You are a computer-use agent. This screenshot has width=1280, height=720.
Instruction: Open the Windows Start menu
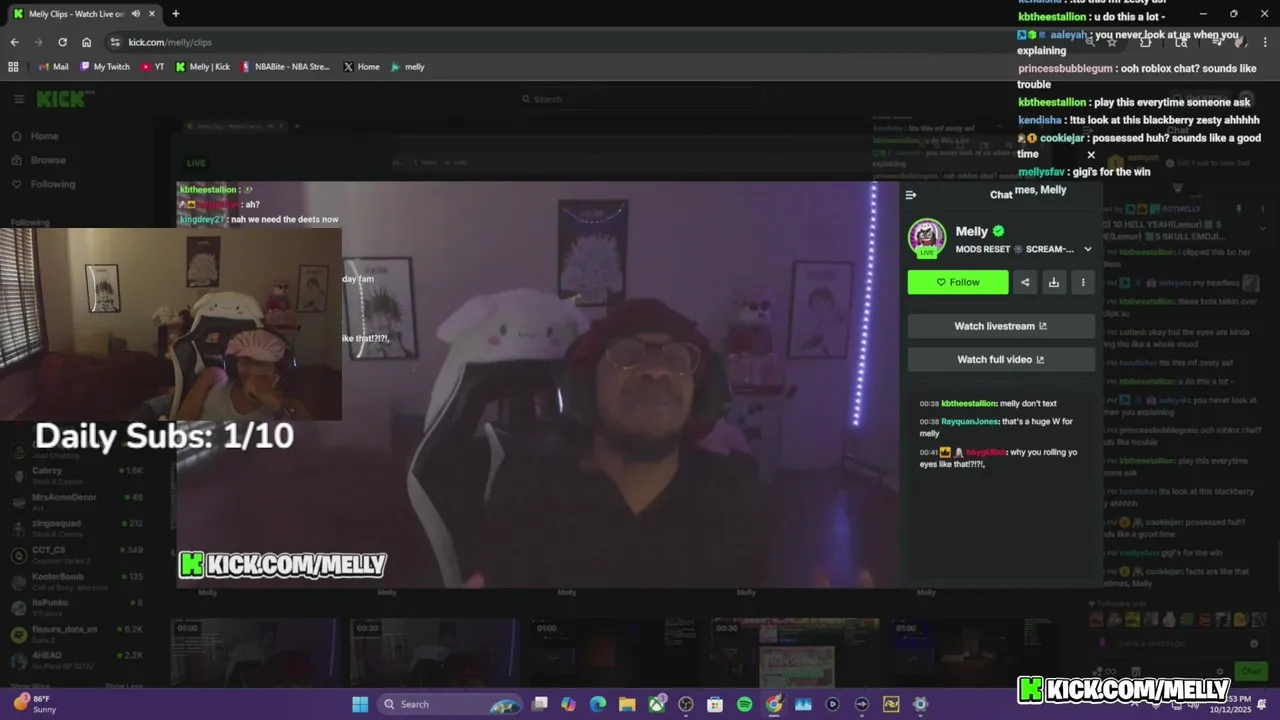tap(360, 704)
